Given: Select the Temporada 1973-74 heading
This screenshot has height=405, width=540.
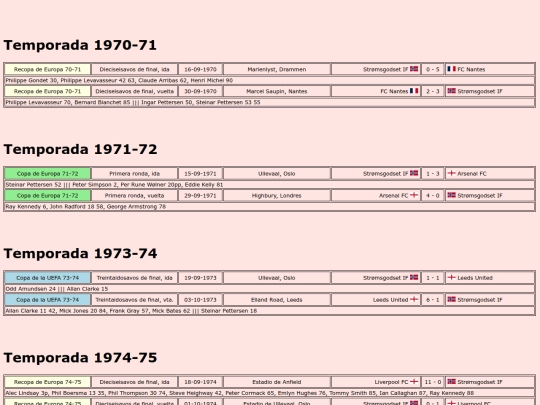Looking at the screenshot, I should pyautogui.click(x=80, y=254).
